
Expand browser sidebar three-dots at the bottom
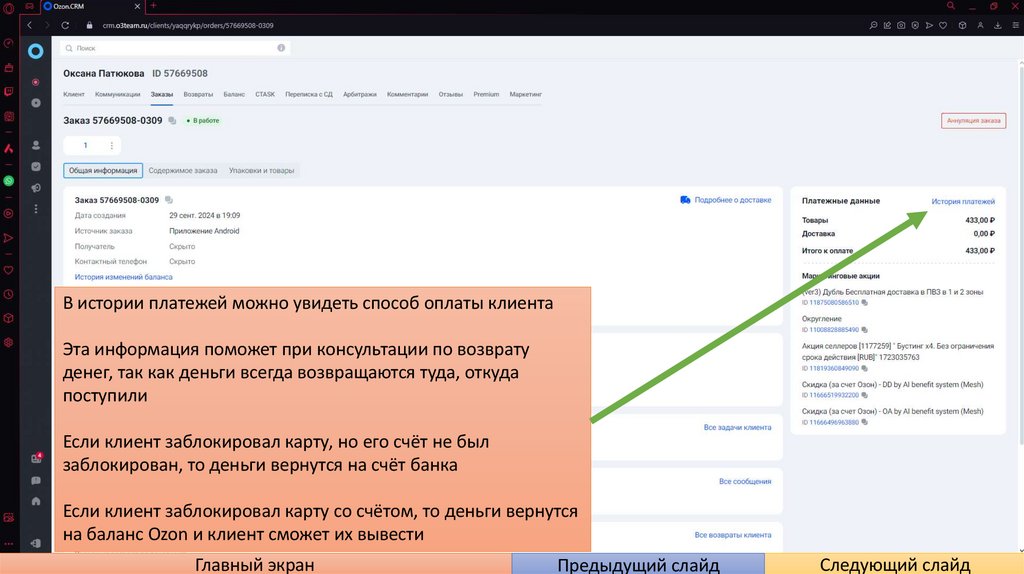8,543
